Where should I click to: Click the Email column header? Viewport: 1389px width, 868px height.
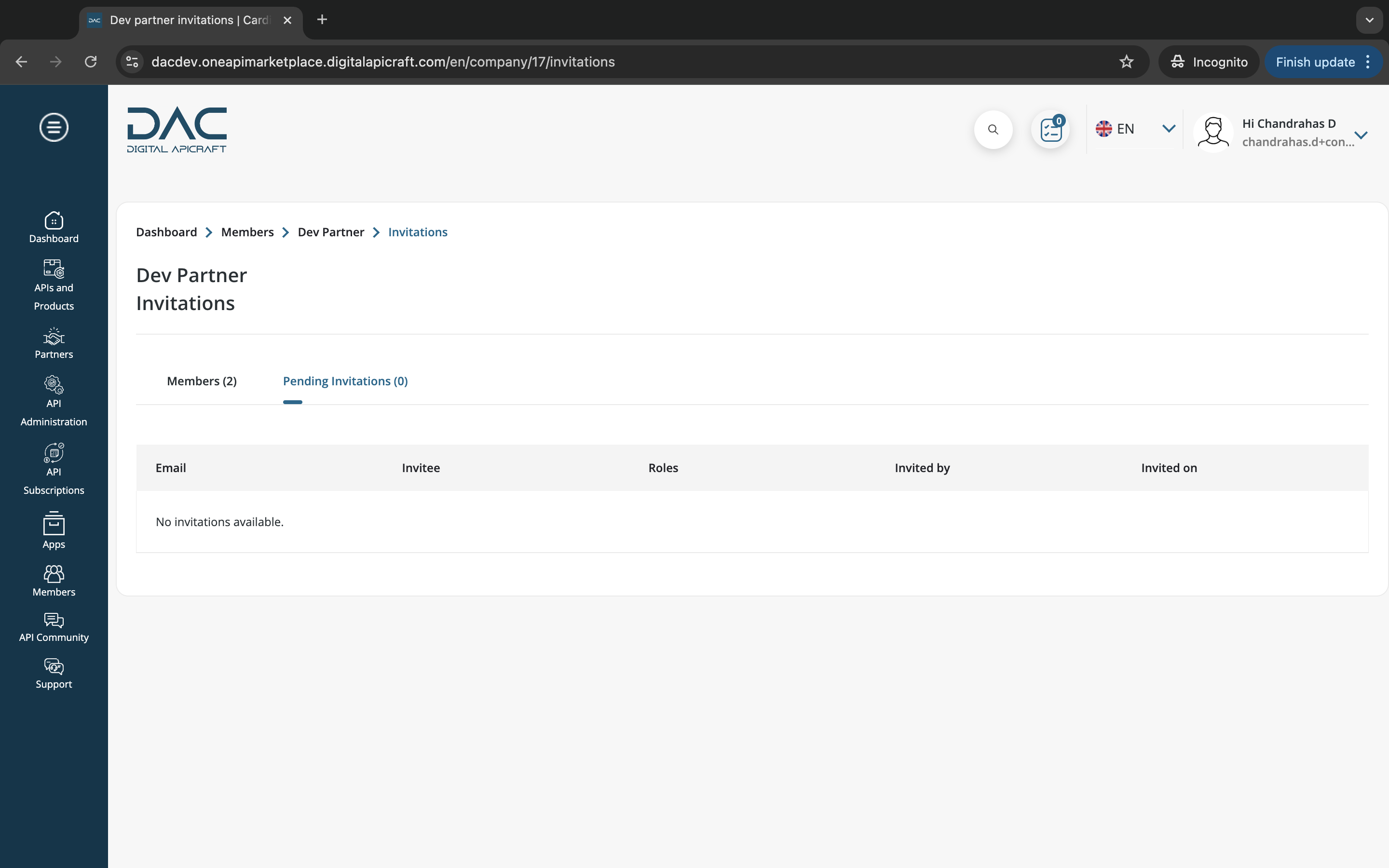coord(170,467)
